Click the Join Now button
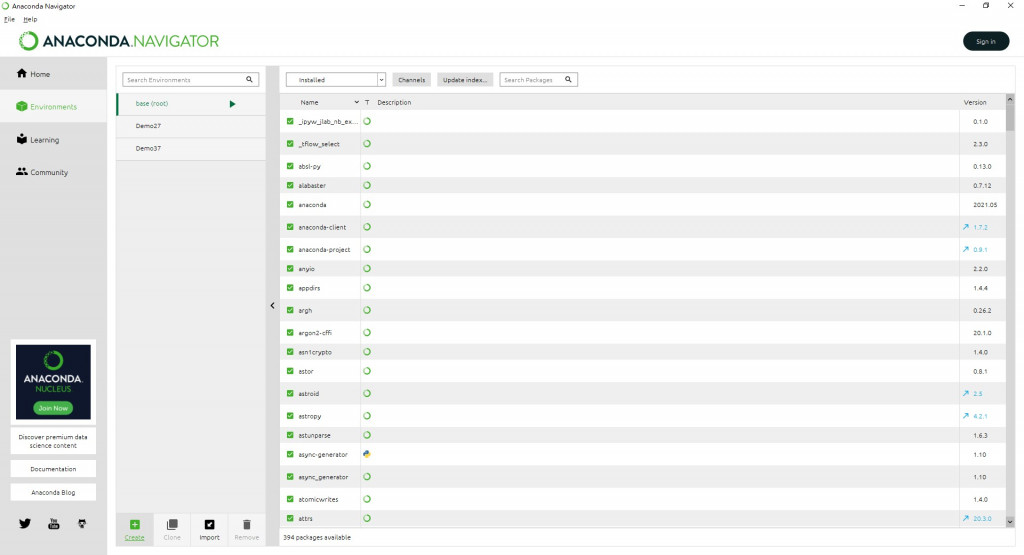This screenshot has width=1024, height=555. click(53, 408)
